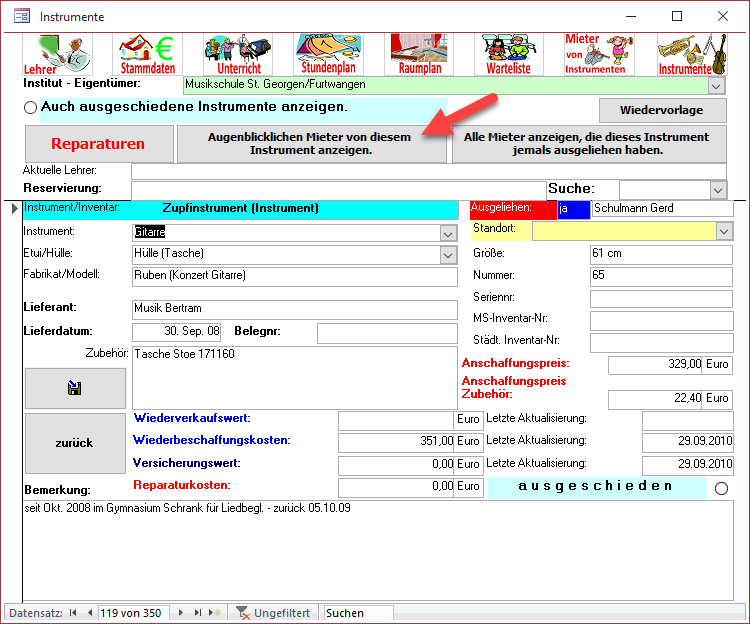Open the Unterricht icon
750x624 pixels.
coord(238,55)
